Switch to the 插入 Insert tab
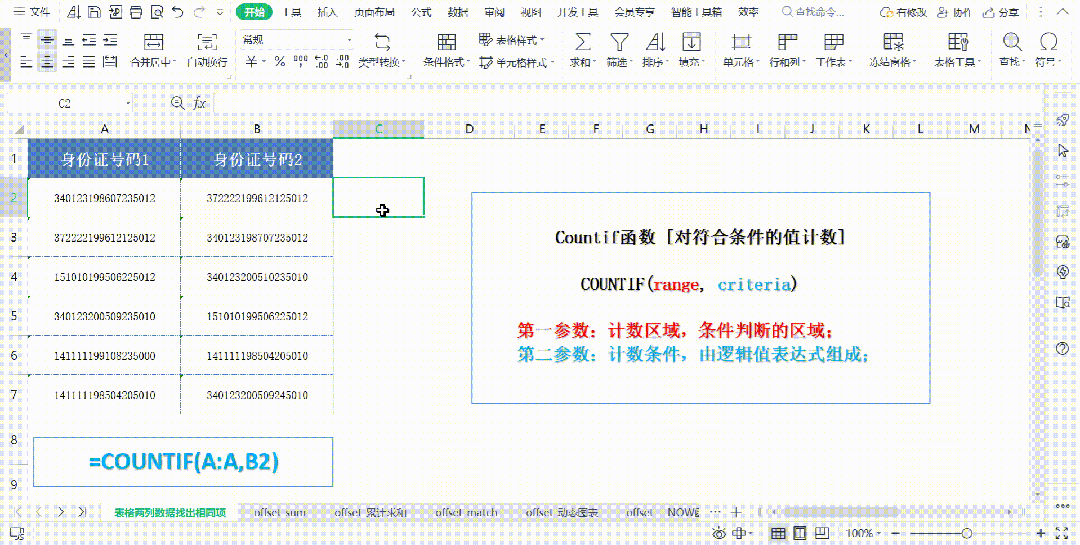 pyautogui.click(x=327, y=12)
